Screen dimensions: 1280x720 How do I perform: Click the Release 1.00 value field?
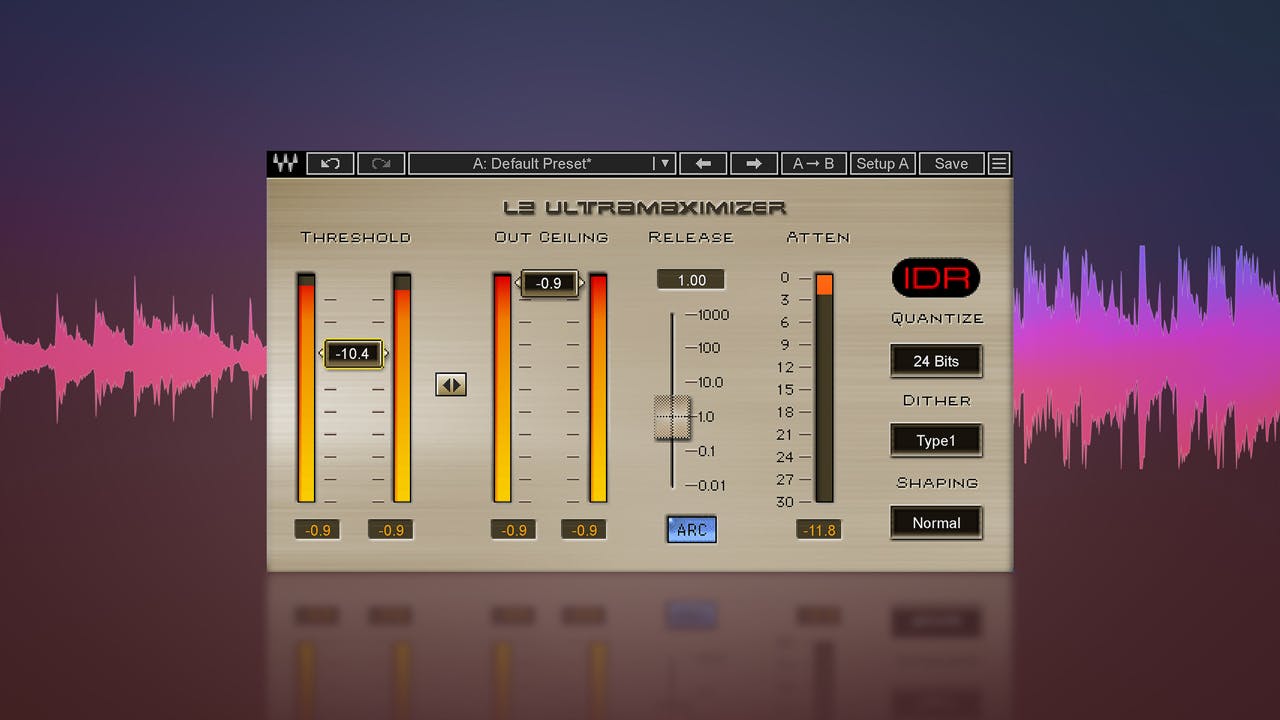pos(691,280)
